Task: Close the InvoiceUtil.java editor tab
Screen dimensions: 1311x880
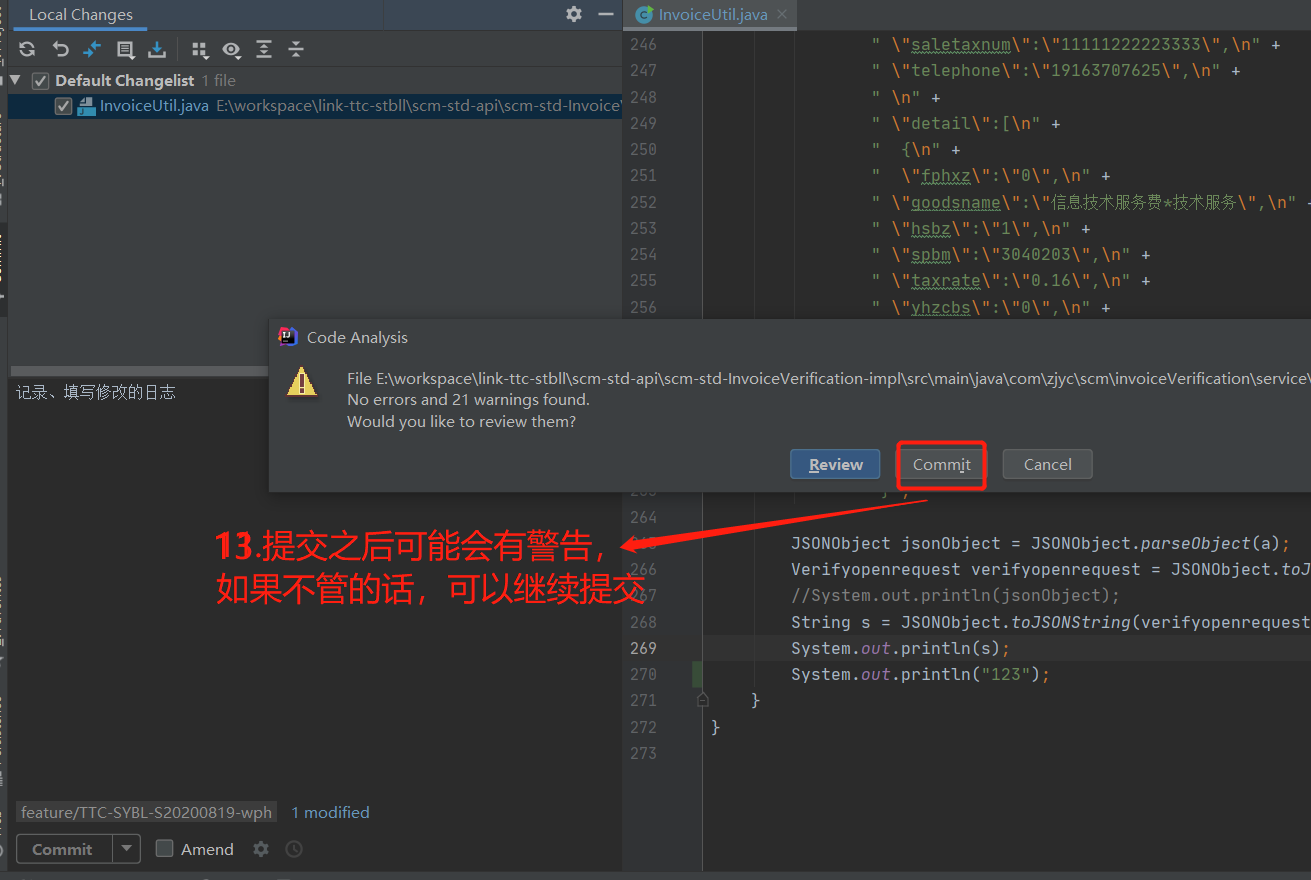Action: [782, 14]
